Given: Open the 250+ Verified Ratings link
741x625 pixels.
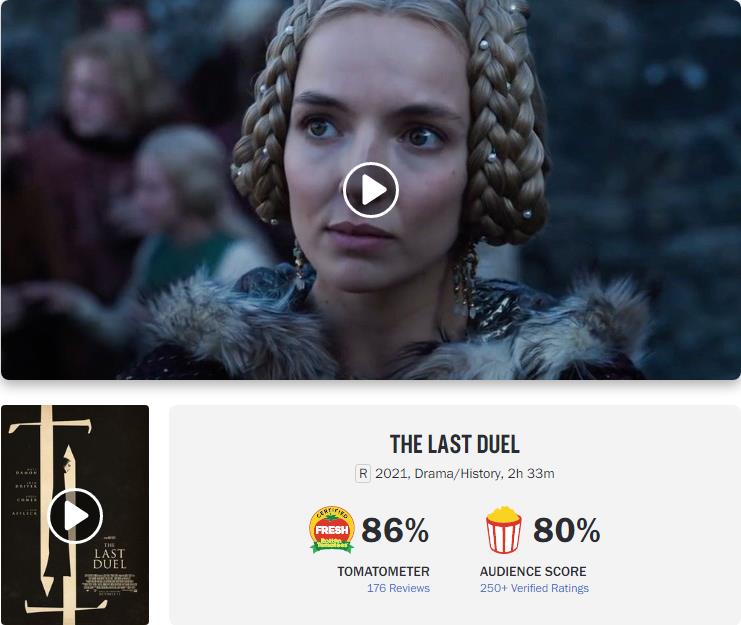Looking at the screenshot, I should point(534,588).
